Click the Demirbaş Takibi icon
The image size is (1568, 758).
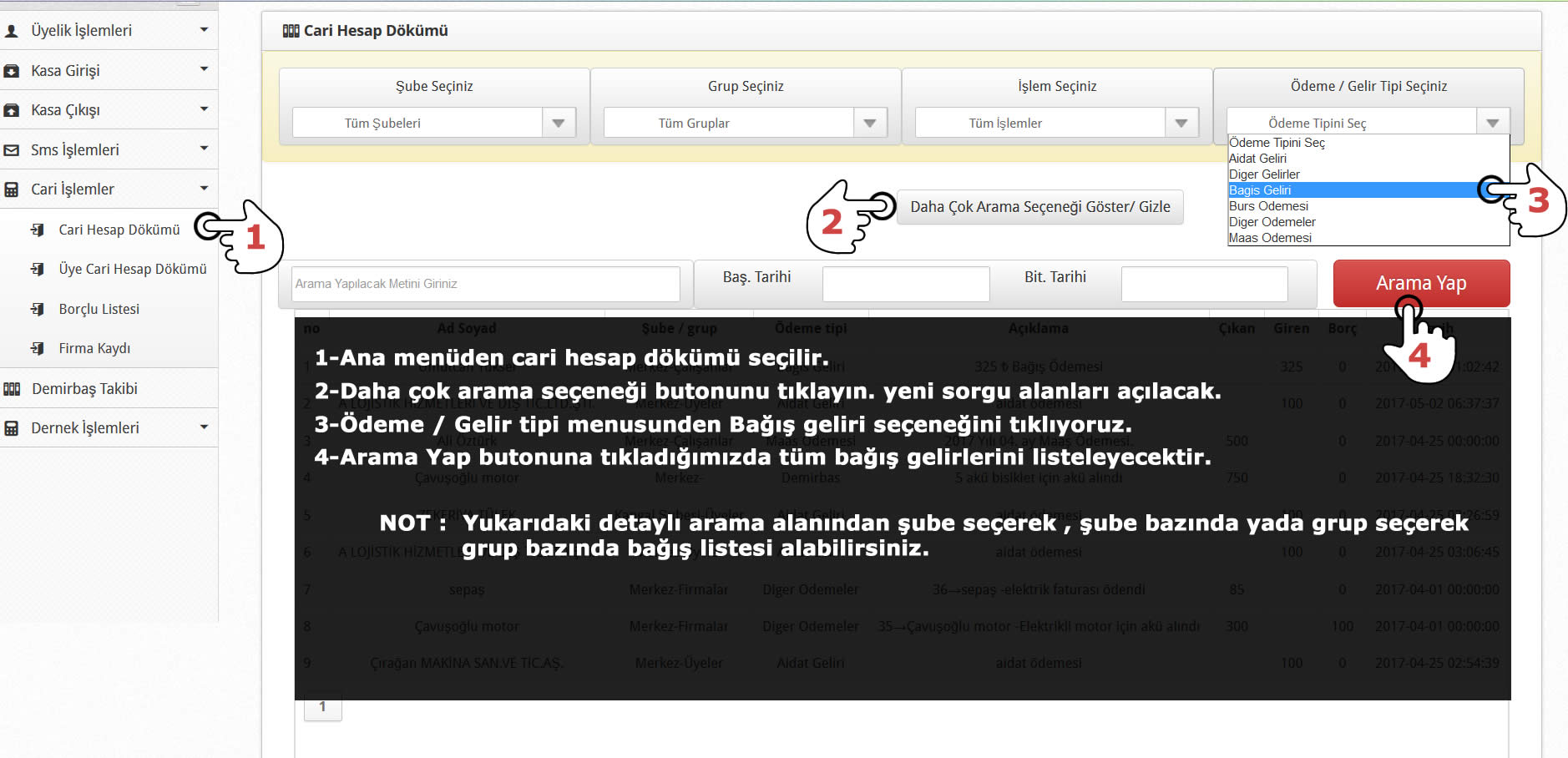12,389
